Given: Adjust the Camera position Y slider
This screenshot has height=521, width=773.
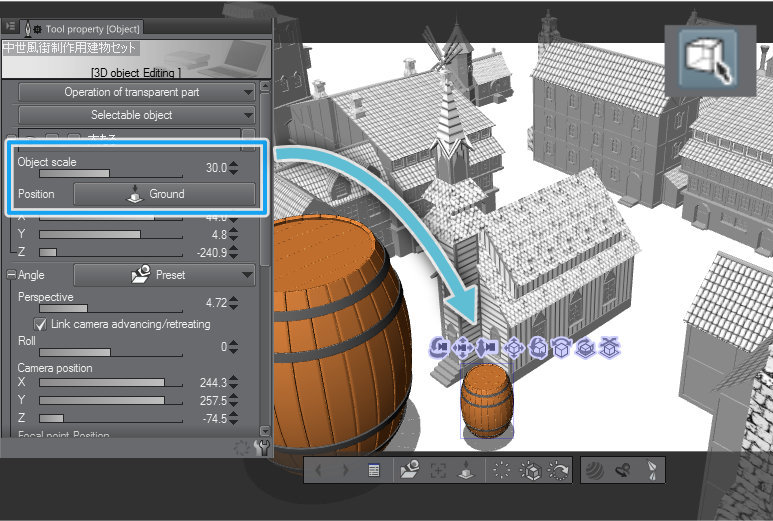Looking at the screenshot, I should tap(111, 400).
